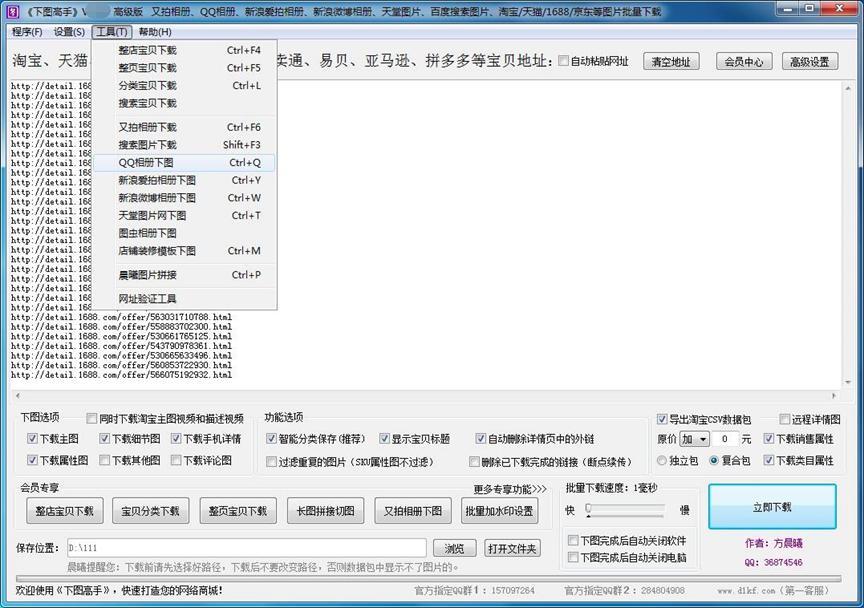Click the 工具(T) menu
The image size is (864, 608).
(x=112, y=32)
